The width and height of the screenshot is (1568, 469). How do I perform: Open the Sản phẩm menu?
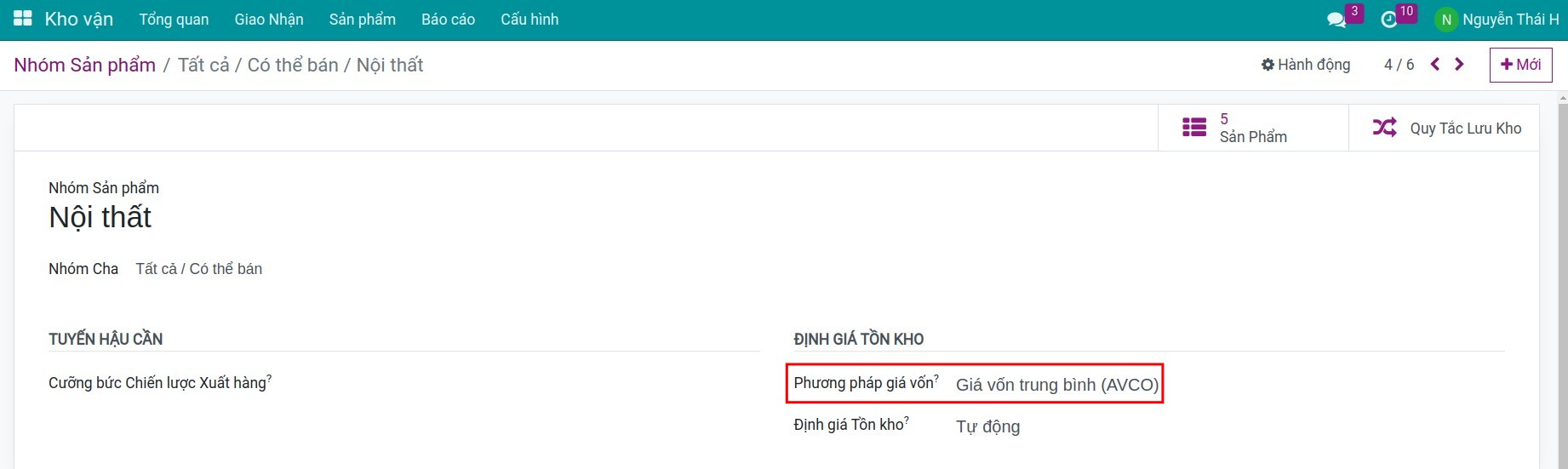click(x=363, y=20)
